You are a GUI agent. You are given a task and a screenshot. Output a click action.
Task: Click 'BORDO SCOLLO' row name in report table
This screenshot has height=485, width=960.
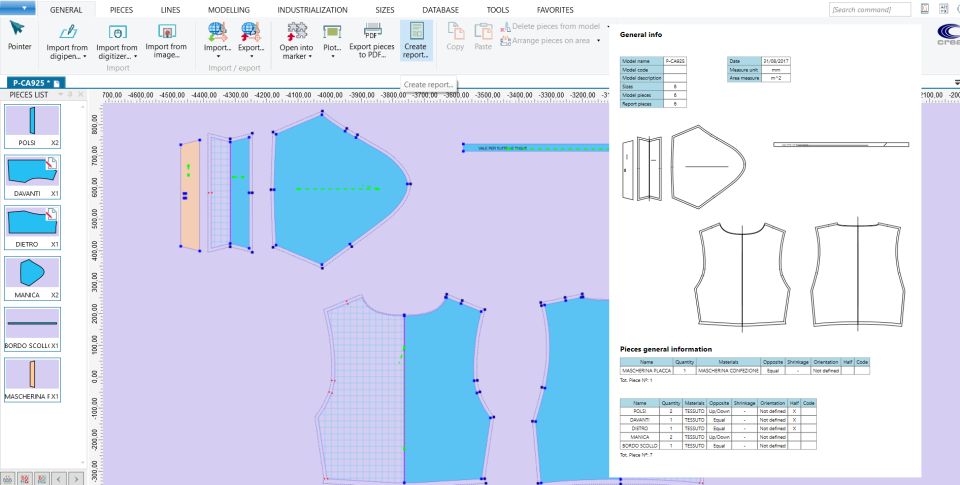point(640,446)
